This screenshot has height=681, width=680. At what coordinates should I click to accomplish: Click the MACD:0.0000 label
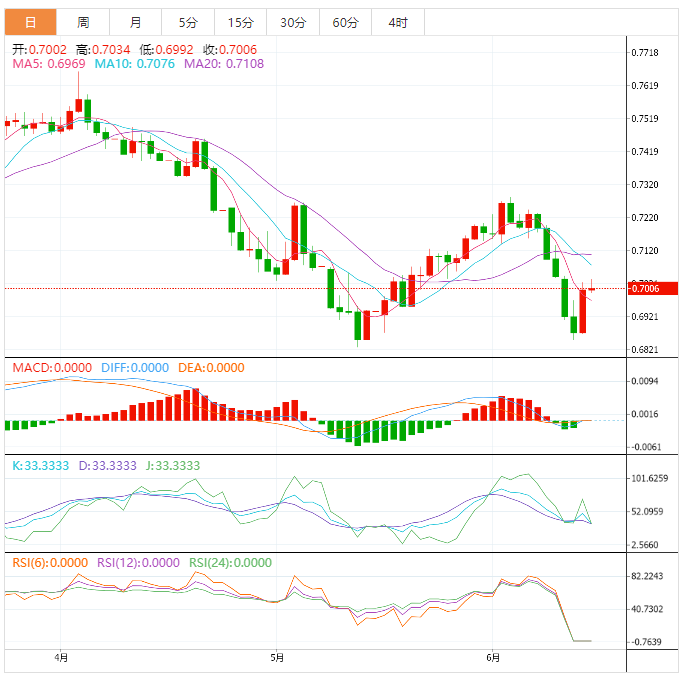click(52, 368)
